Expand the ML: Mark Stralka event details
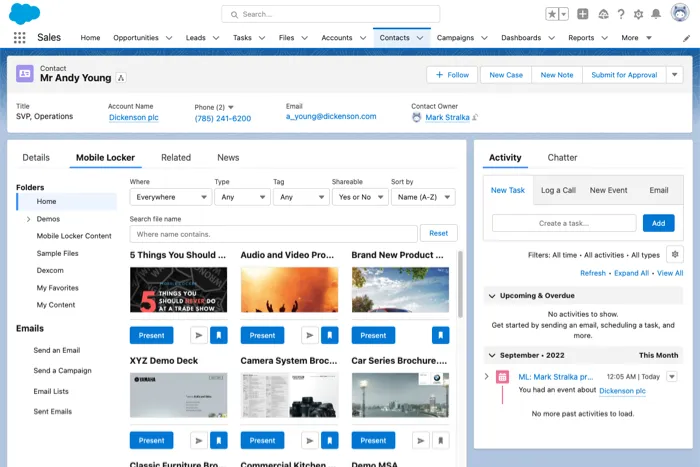This screenshot has width=700, height=467. [487, 376]
